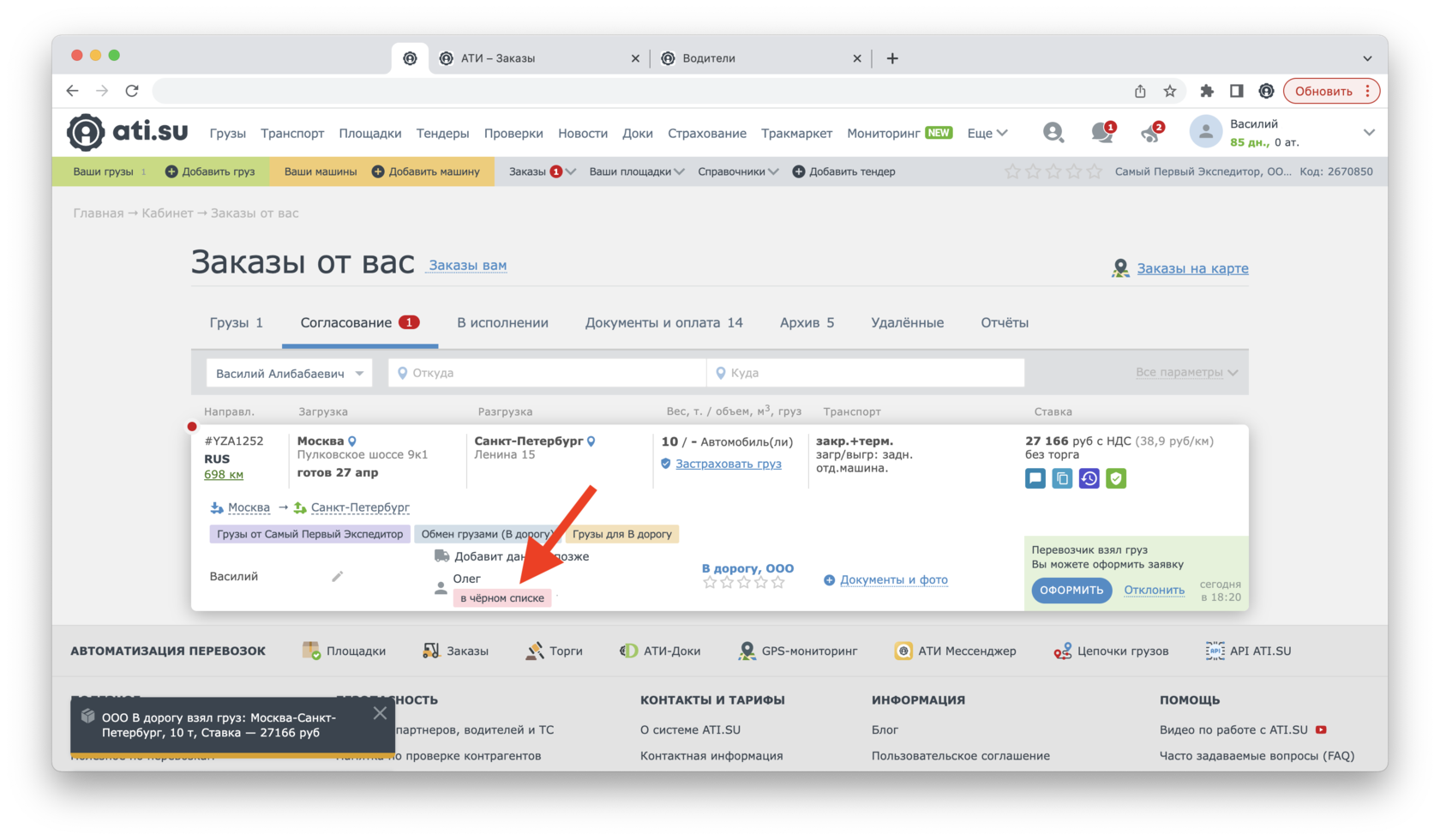Screen dimensions: 1440x840
Task: Expand the Заказы dropdown in cabinet bar
Action: point(542,171)
